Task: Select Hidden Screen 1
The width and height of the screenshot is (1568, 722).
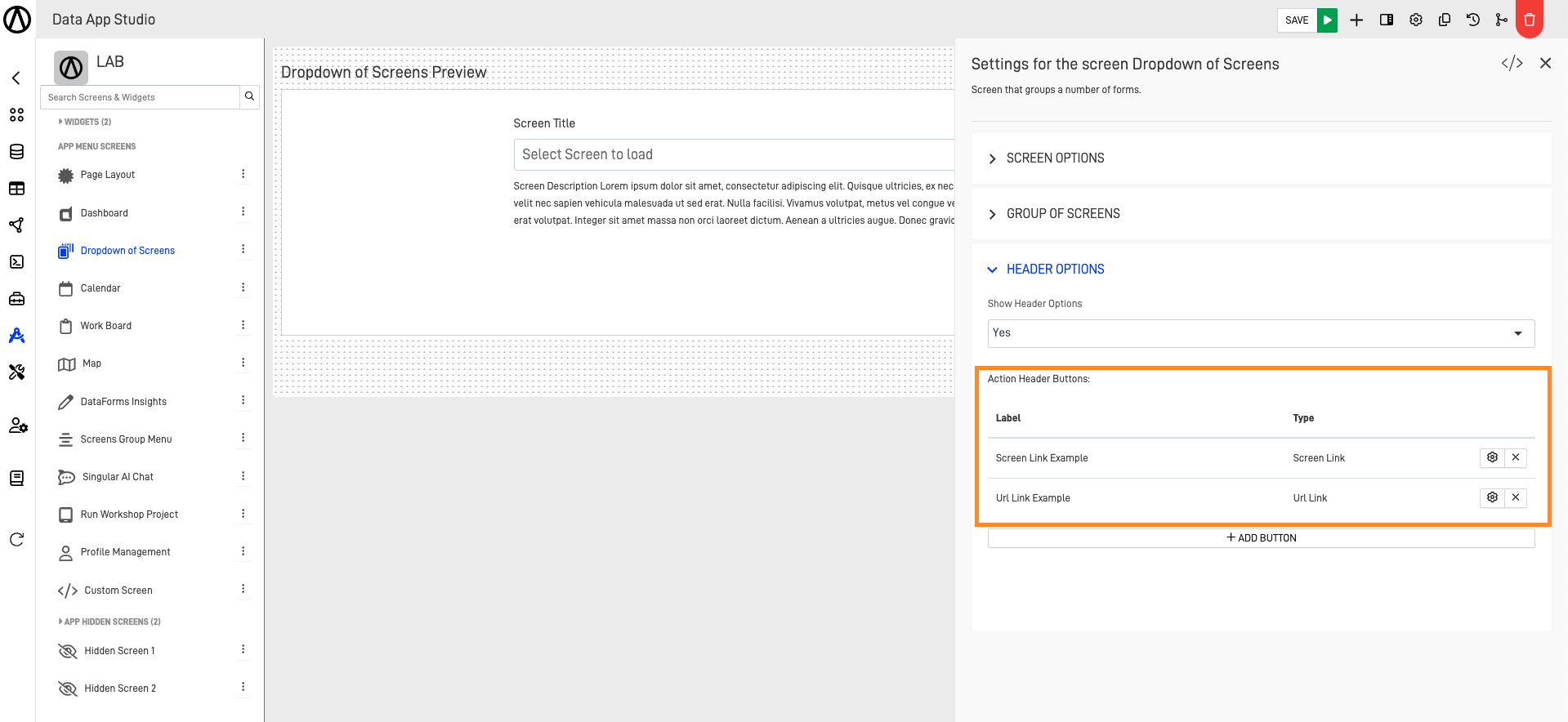Action: pos(119,651)
